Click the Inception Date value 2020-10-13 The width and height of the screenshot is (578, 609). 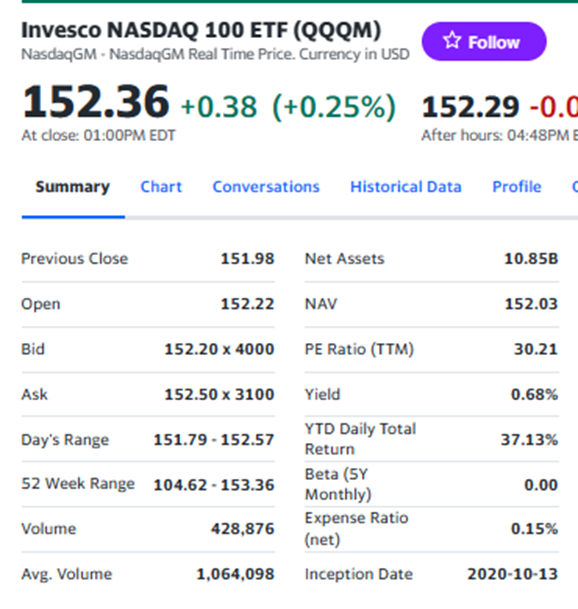coord(513,574)
